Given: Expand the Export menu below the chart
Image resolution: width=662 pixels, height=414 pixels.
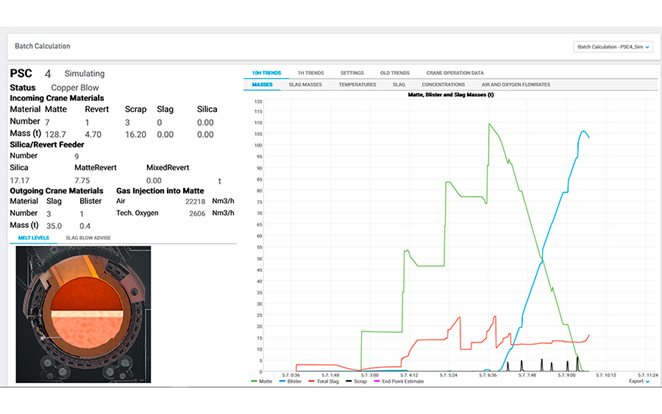Looking at the screenshot, I should [x=638, y=381].
